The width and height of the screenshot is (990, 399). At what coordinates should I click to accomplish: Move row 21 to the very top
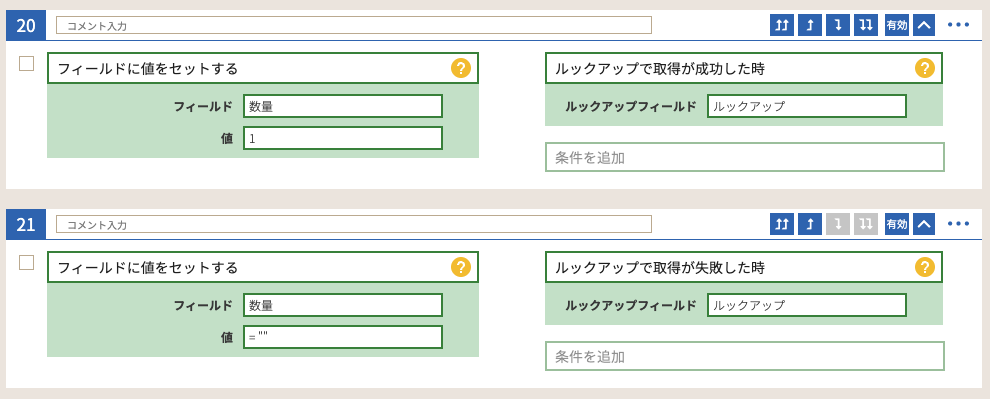pos(782,224)
